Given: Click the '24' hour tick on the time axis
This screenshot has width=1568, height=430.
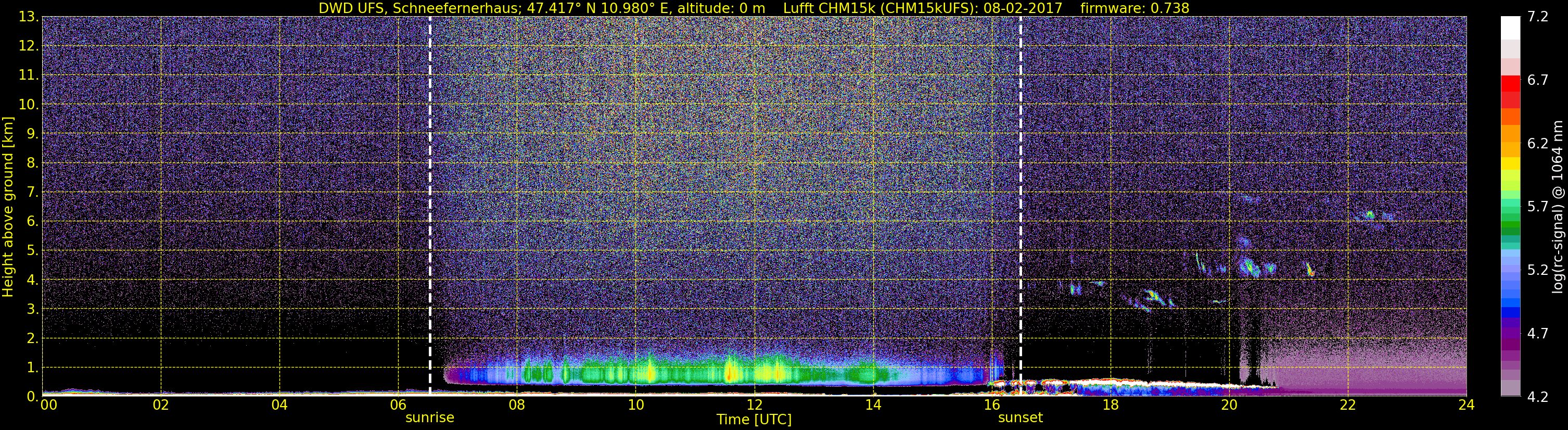Looking at the screenshot, I should point(1467,405).
